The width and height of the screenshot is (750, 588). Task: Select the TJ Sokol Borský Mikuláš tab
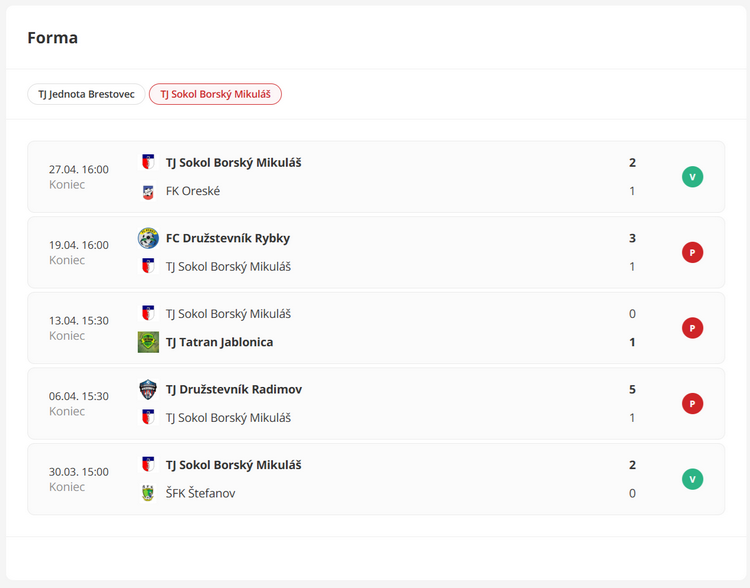[x=215, y=94]
